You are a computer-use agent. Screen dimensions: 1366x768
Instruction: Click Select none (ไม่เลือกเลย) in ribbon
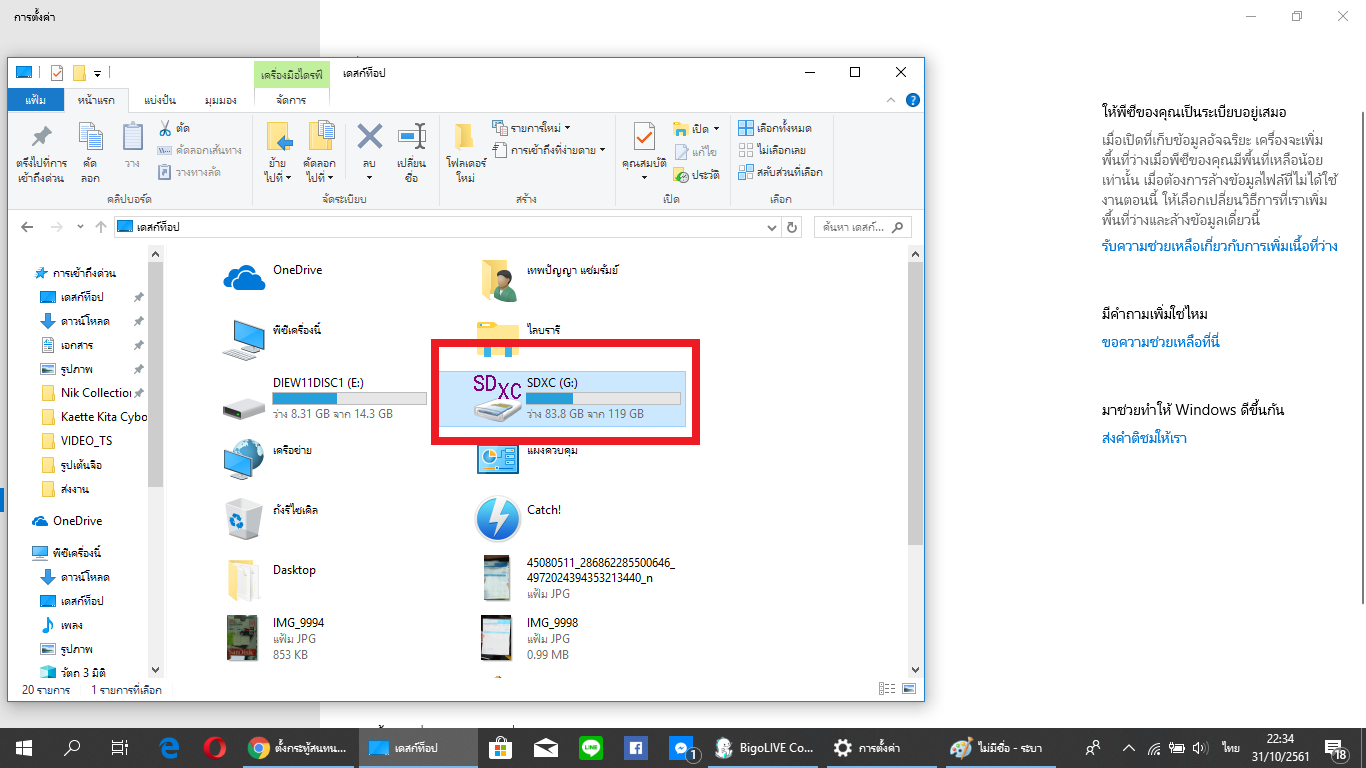point(773,150)
